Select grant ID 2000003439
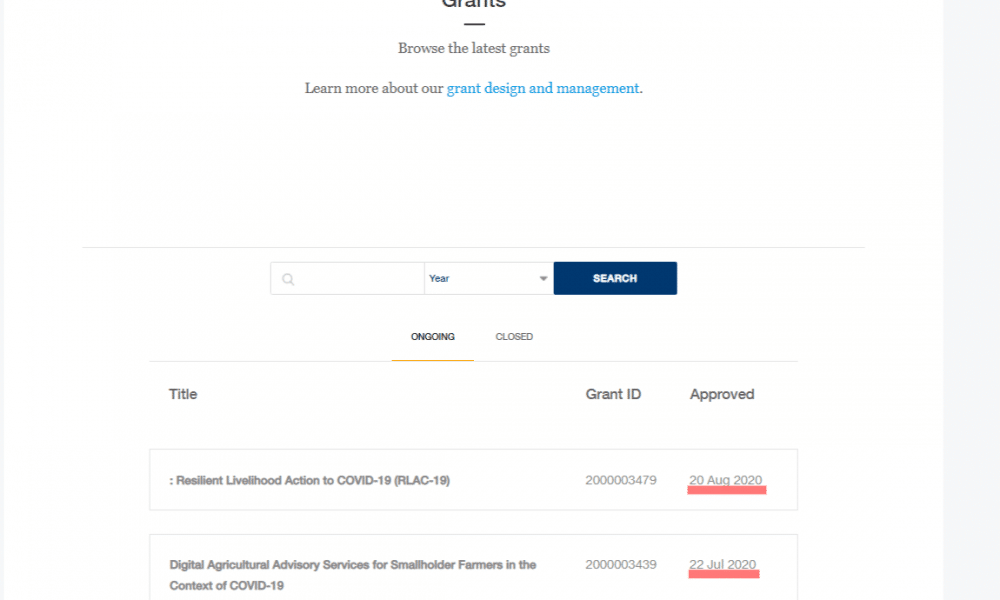Screen dimensions: 1000x600 [x=621, y=565]
